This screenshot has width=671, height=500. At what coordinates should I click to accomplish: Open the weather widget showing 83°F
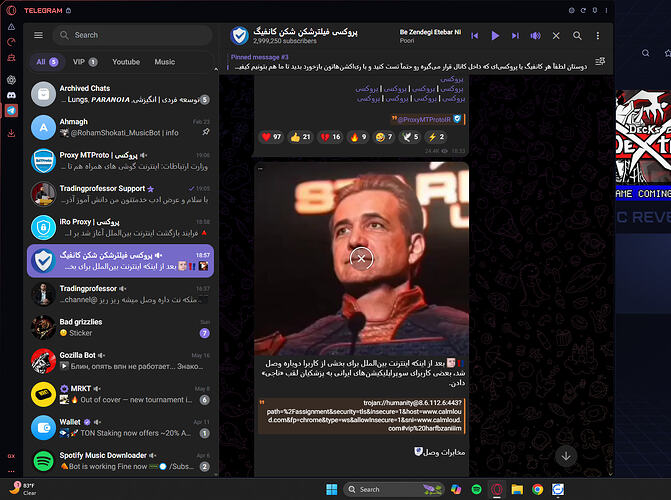click(x=24, y=489)
